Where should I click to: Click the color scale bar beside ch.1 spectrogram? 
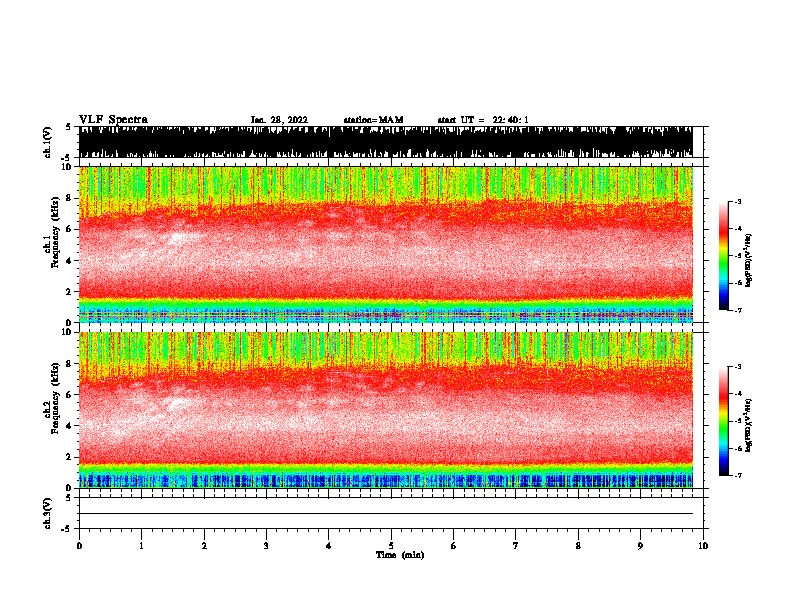tap(724, 256)
